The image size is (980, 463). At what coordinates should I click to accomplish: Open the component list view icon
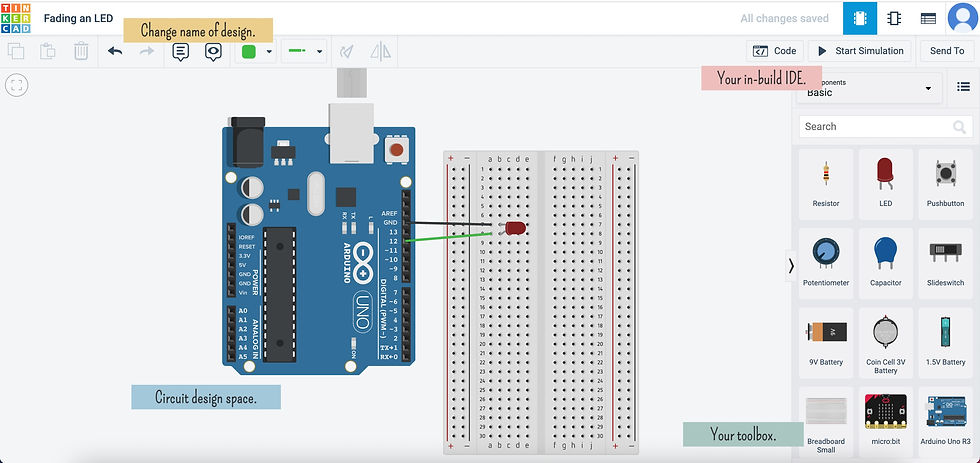pos(928,18)
